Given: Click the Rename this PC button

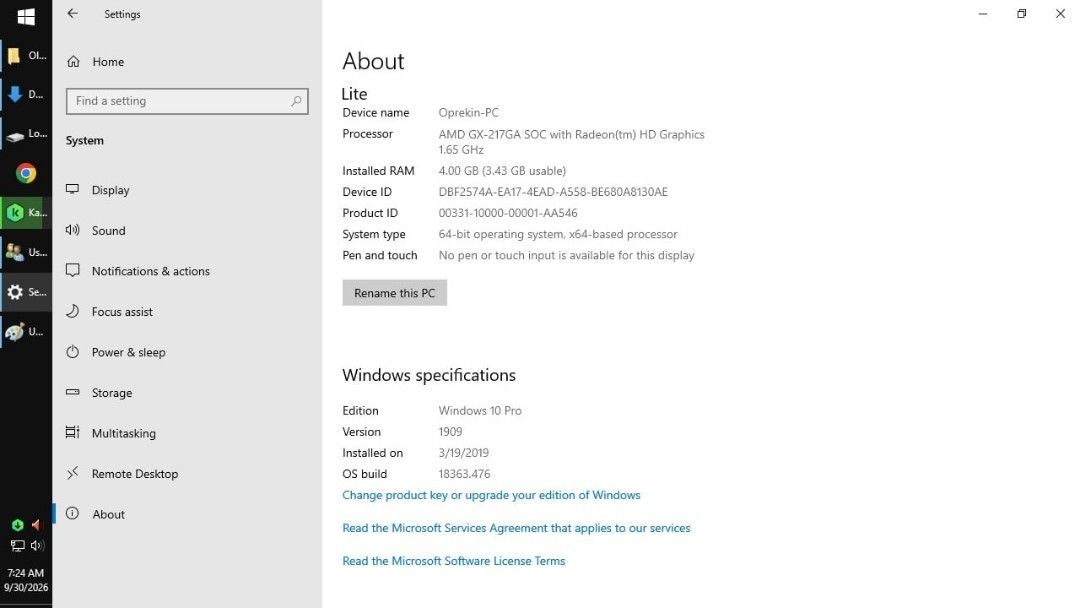Looking at the screenshot, I should coord(395,293).
